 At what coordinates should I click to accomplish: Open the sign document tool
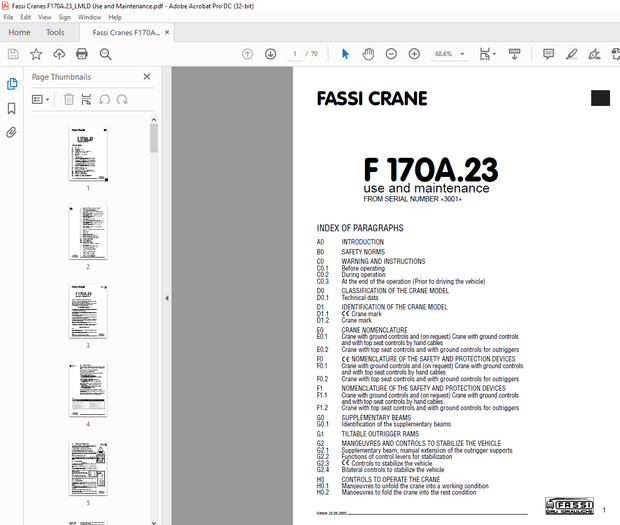(x=594, y=54)
